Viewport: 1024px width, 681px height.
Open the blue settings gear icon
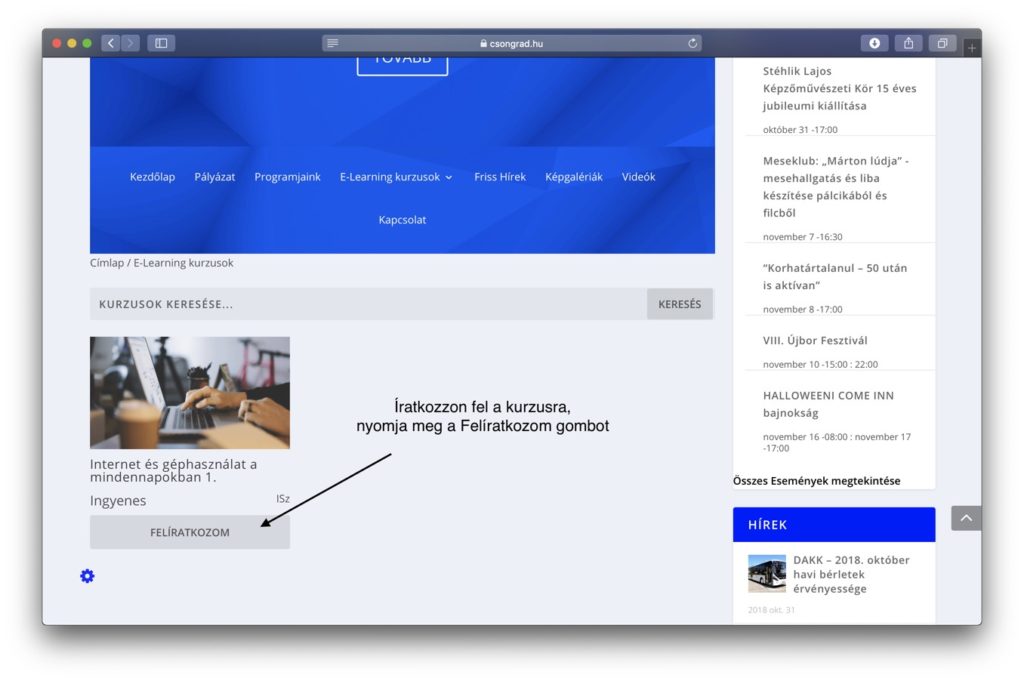(x=87, y=576)
